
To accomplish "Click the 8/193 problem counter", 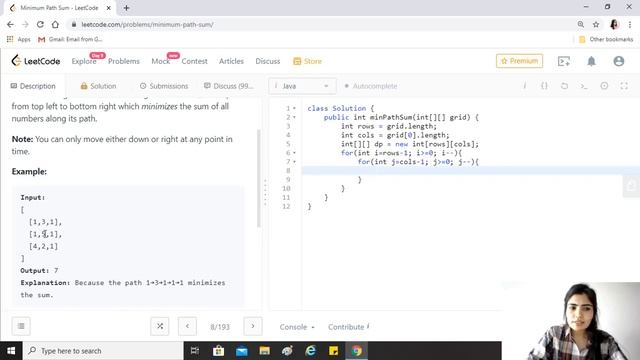I will [x=220, y=327].
